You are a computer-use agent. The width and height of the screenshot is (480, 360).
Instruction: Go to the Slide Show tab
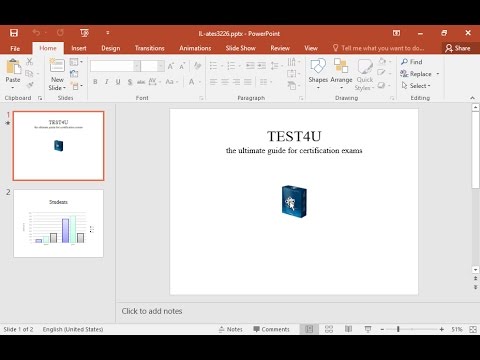[240, 48]
